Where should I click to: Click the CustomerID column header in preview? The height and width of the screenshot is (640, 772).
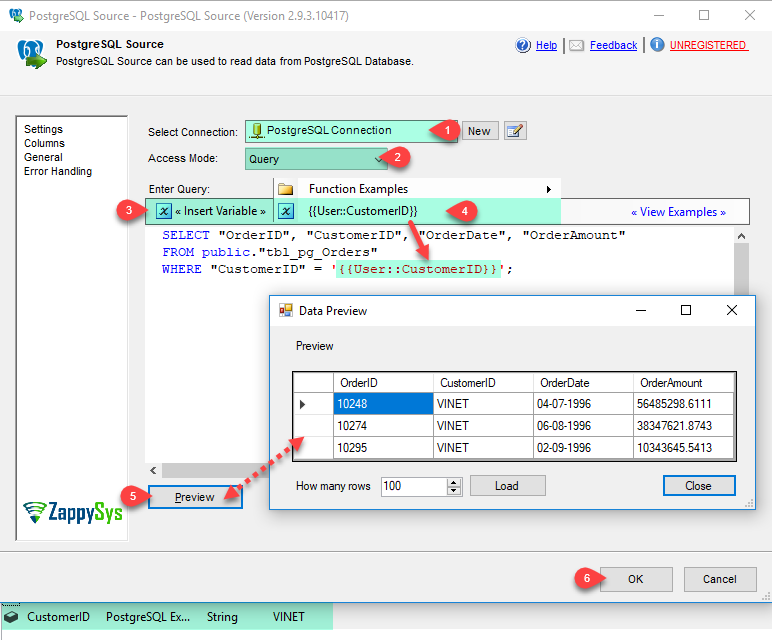click(x=483, y=383)
